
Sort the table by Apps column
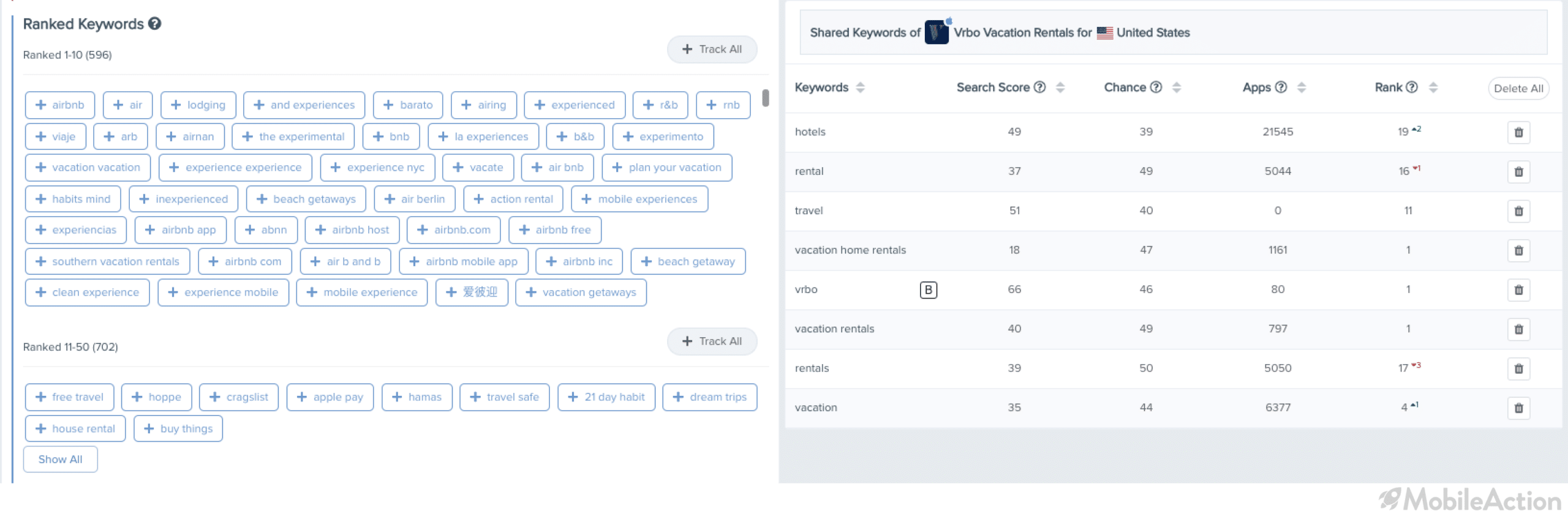[x=1302, y=88]
